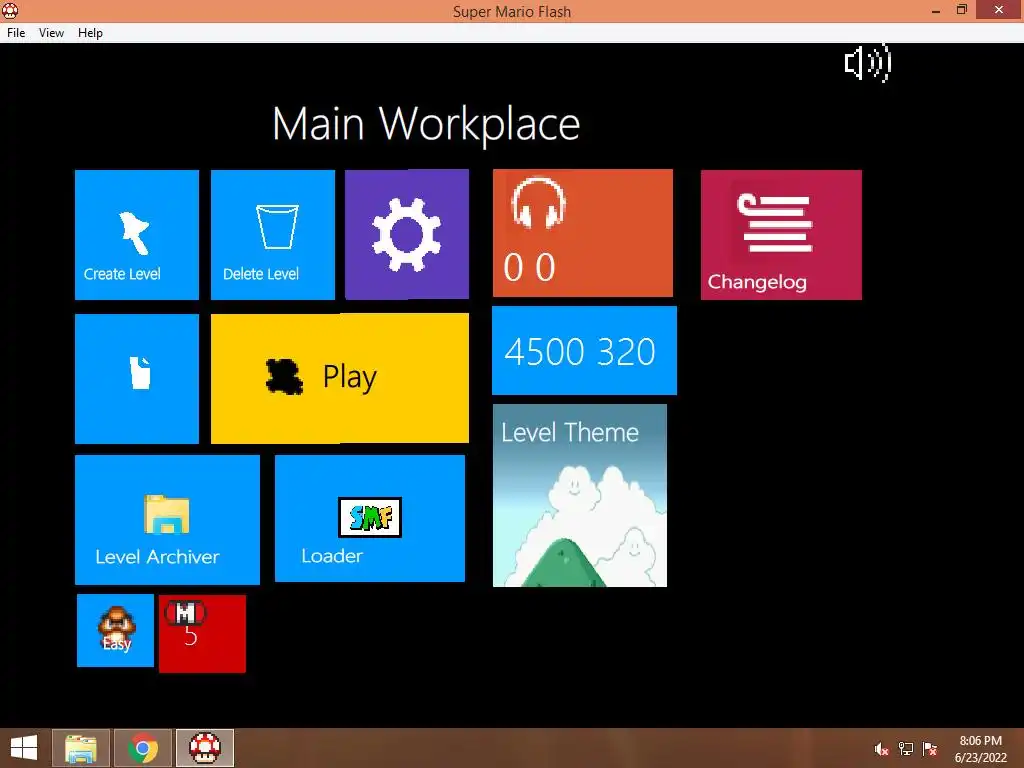Viewport: 1024px width, 768px height.
Task: Toggle sound with the speaker icon
Action: click(x=868, y=63)
